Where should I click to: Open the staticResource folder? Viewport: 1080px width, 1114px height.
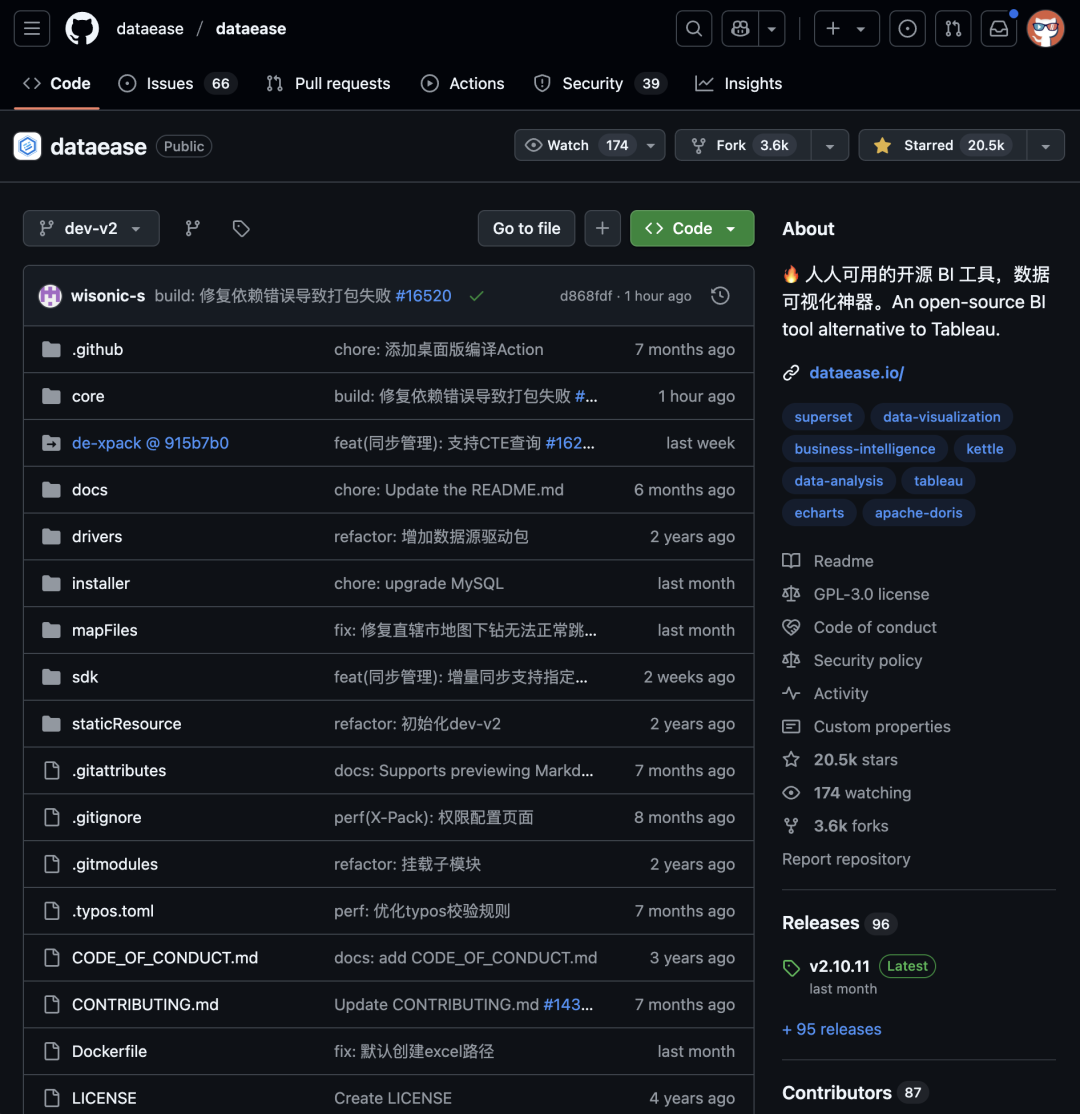126,723
